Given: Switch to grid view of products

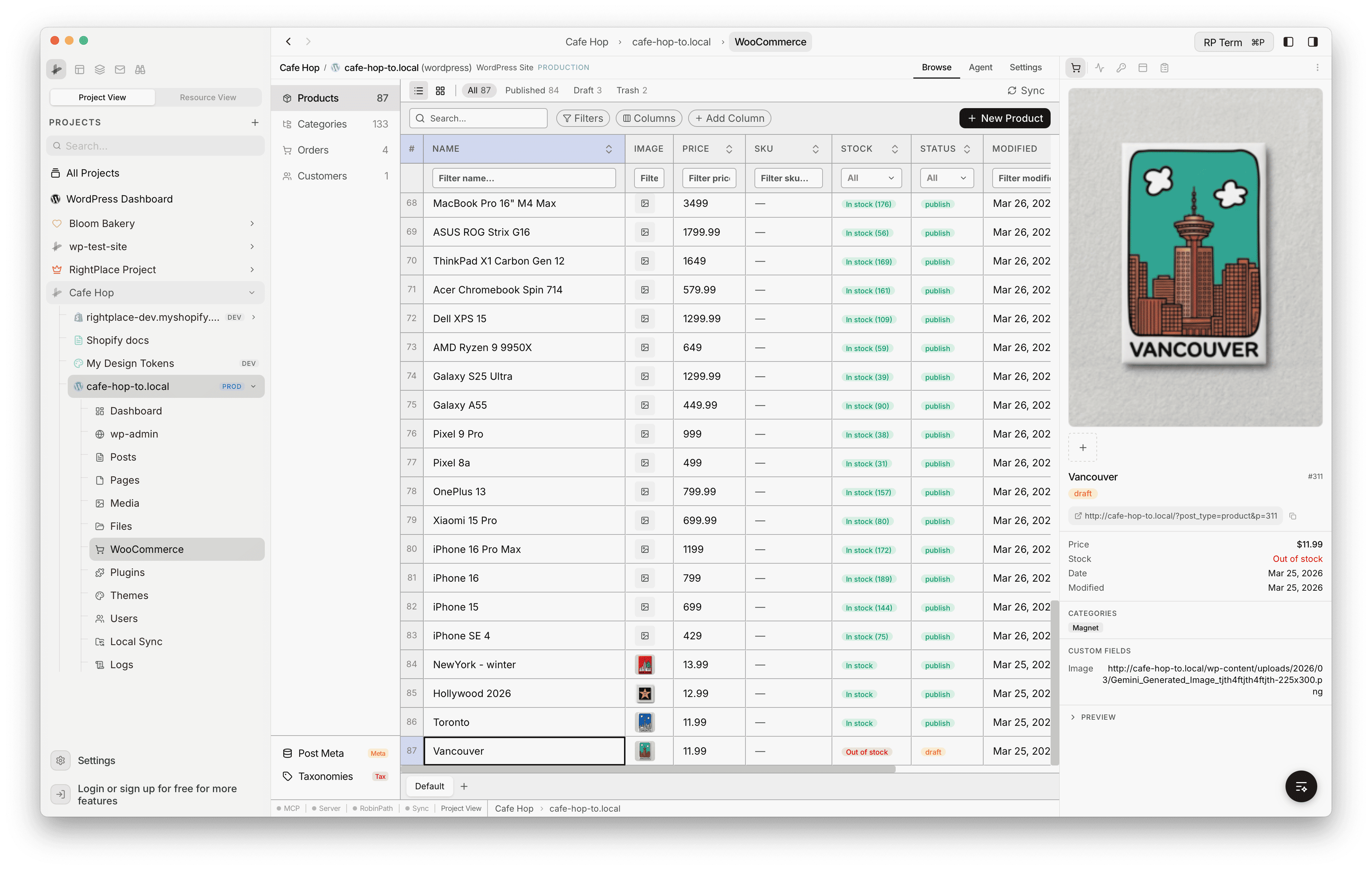Looking at the screenshot, I should click(x=440, y=90).
